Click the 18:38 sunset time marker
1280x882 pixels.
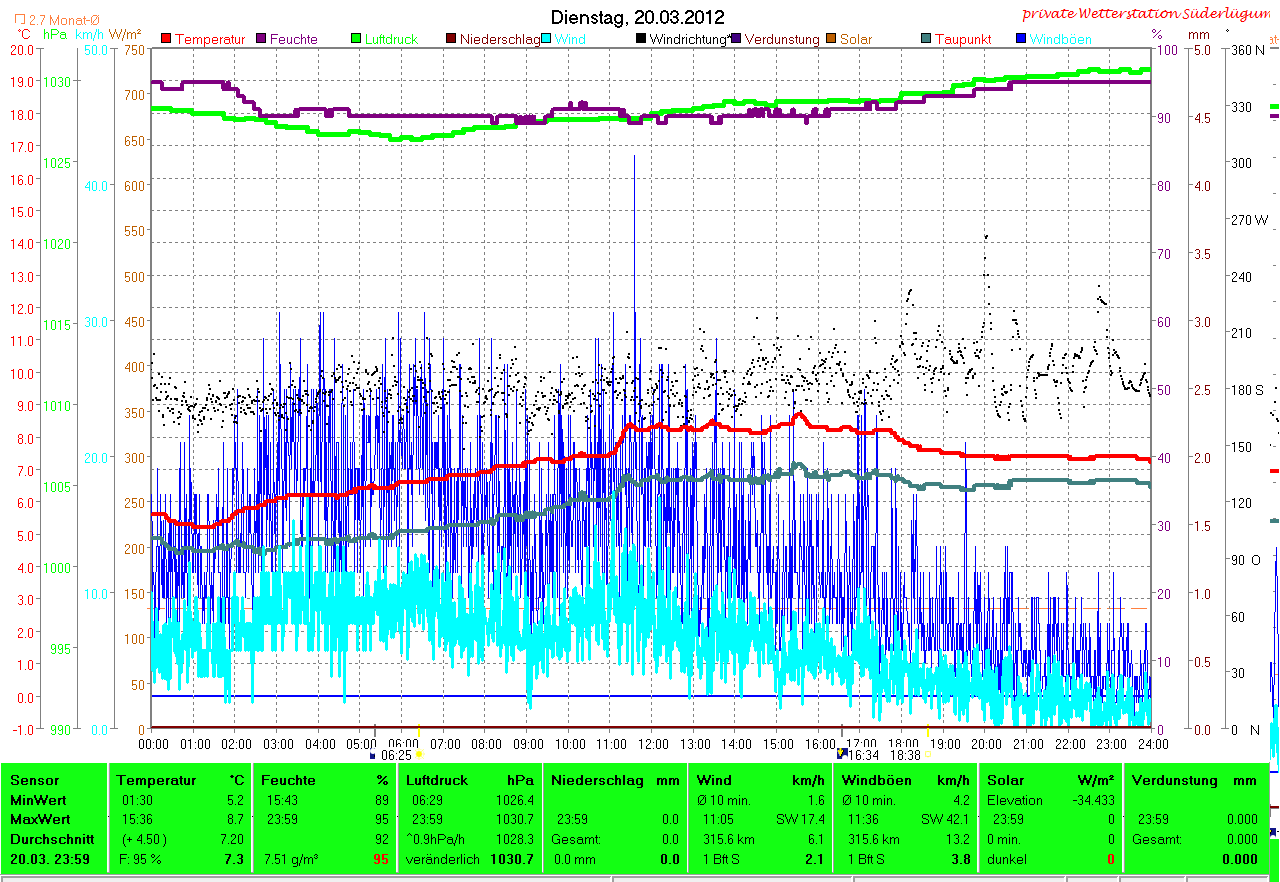[904, 756]
